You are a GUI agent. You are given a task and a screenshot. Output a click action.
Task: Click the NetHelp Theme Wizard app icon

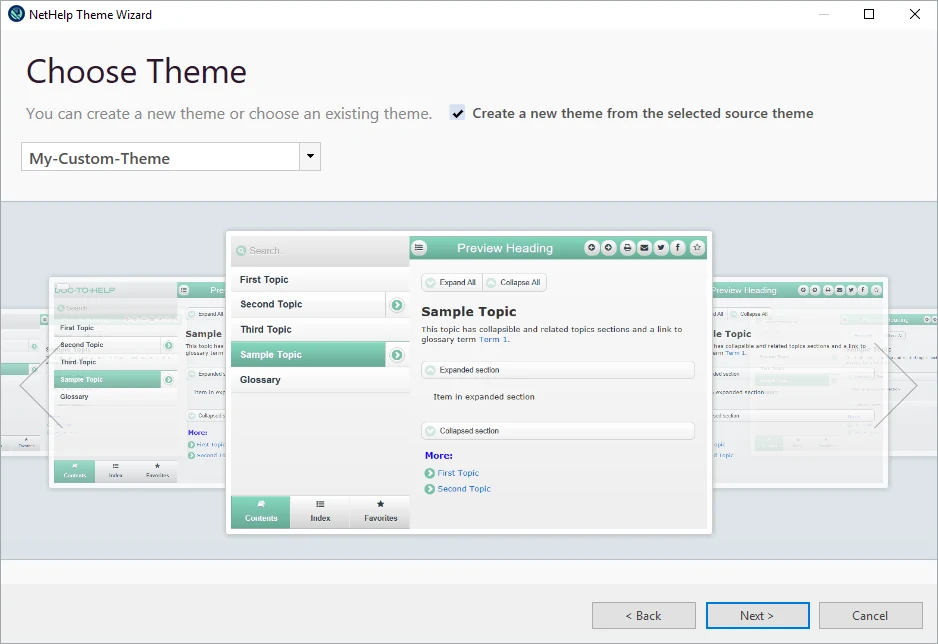tap(16, 14)
